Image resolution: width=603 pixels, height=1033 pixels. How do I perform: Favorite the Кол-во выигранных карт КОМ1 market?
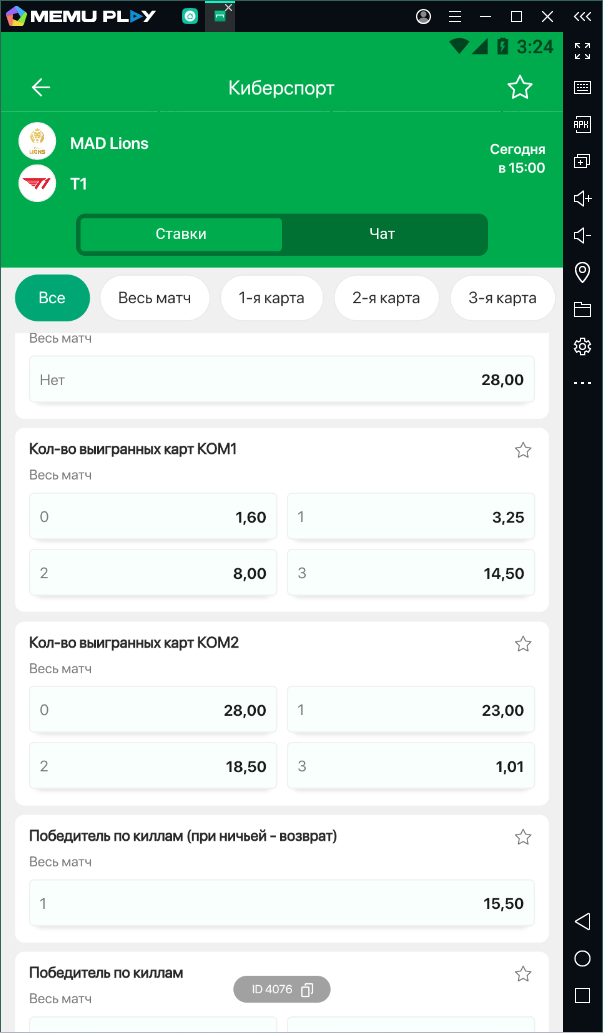pyautogui.click(x=522, y=450)
